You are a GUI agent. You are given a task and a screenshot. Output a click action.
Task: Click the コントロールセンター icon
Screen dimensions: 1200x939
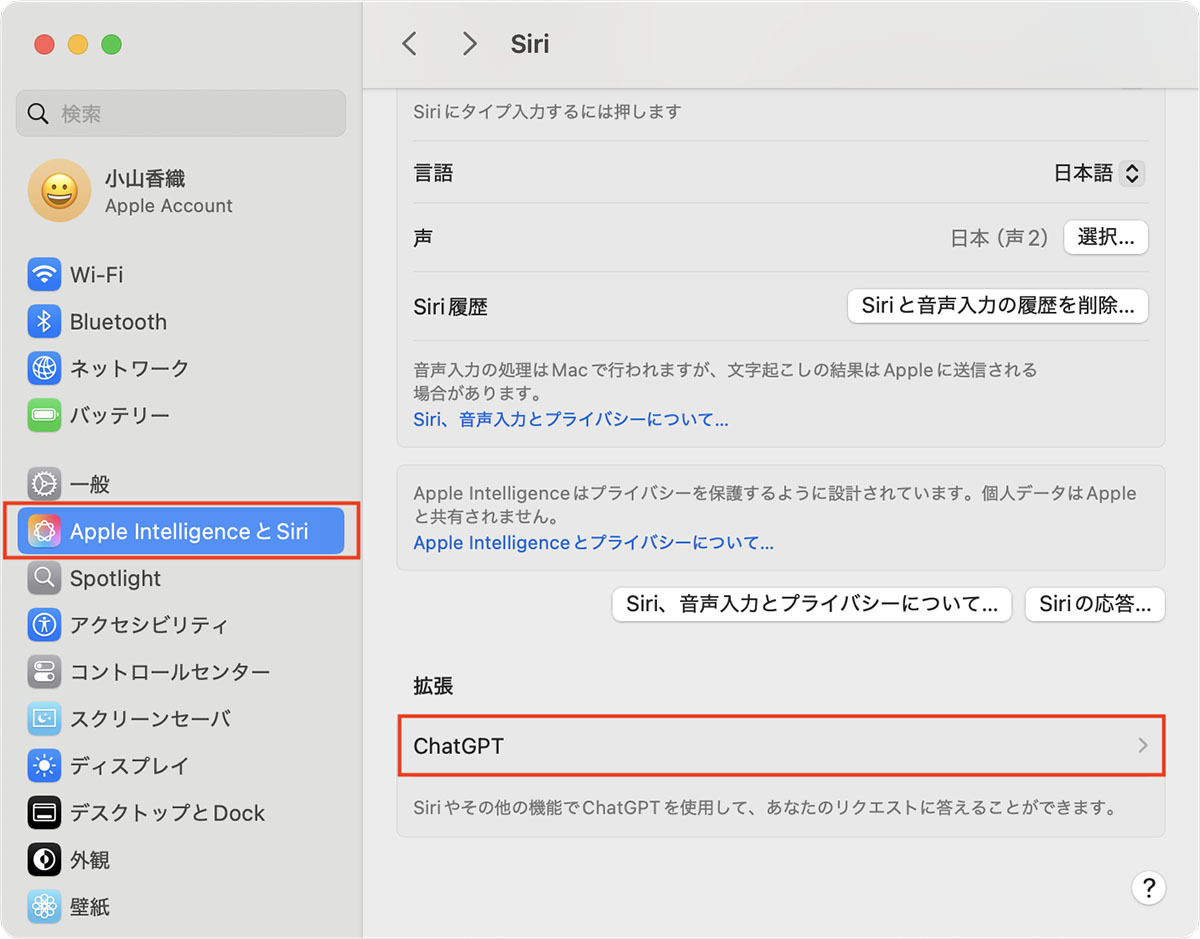coord(44,672)
